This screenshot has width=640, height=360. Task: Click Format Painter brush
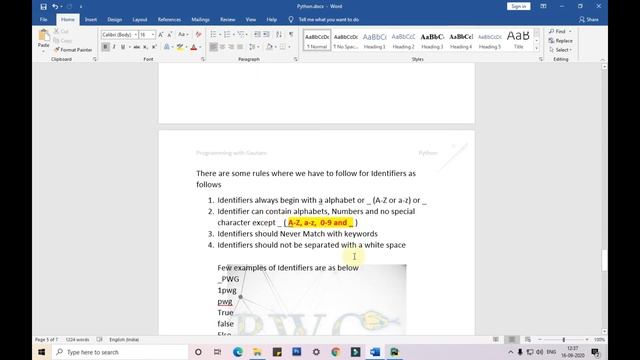click(x=57, y=50)
